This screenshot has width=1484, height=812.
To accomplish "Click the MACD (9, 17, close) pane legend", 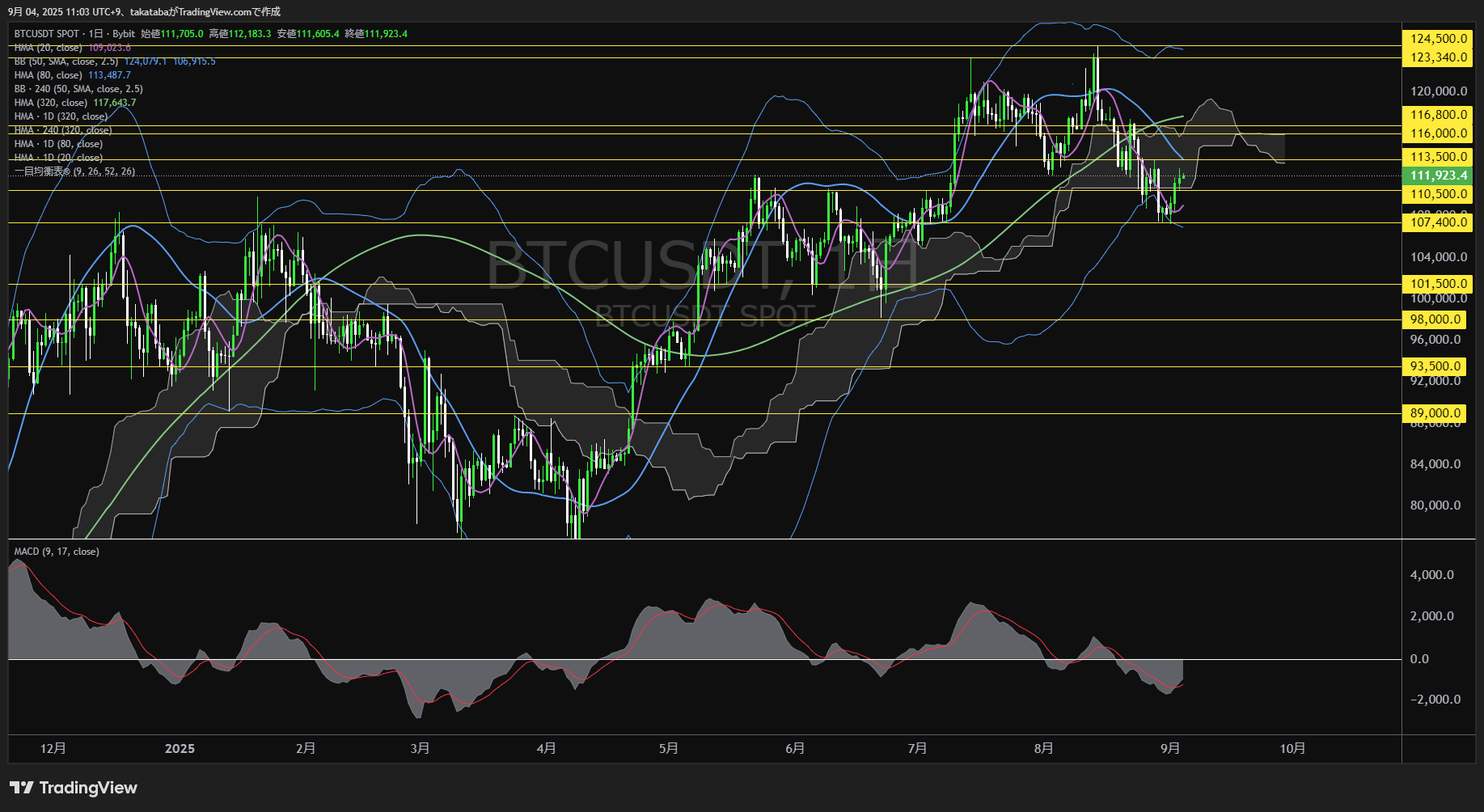I will coord(57,552).
